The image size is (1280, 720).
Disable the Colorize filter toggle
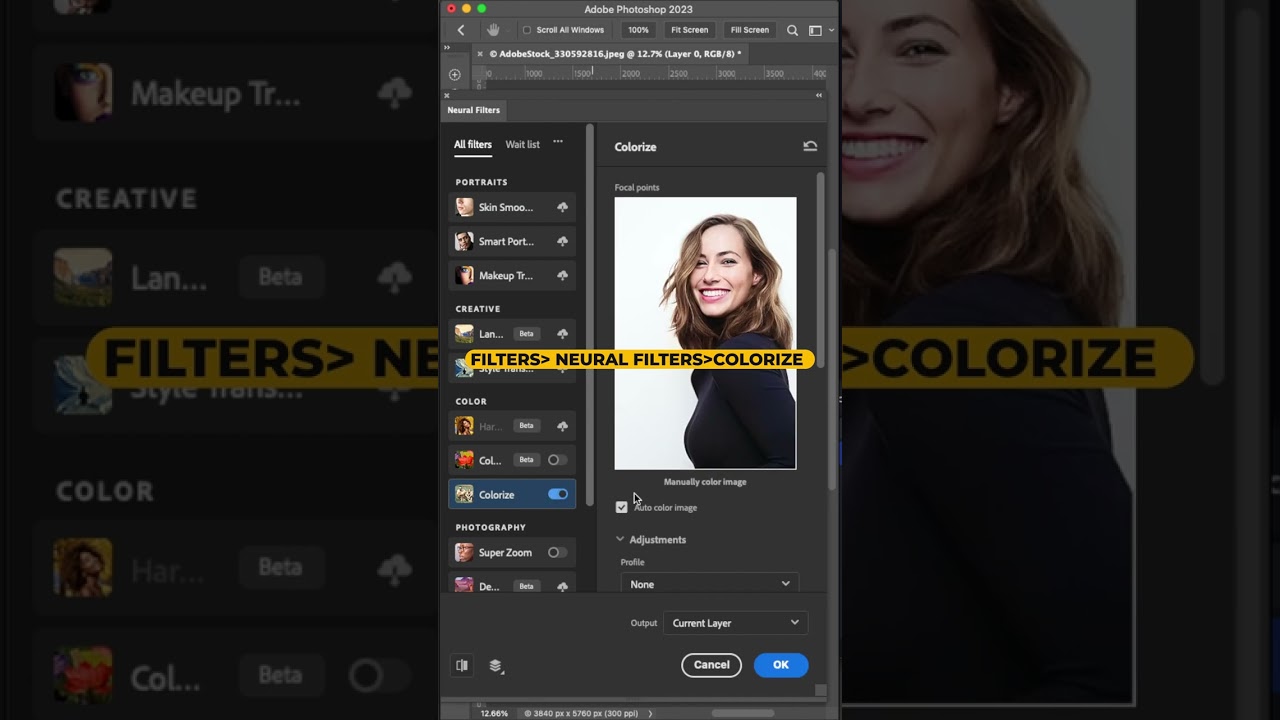(x=558, y=494)
